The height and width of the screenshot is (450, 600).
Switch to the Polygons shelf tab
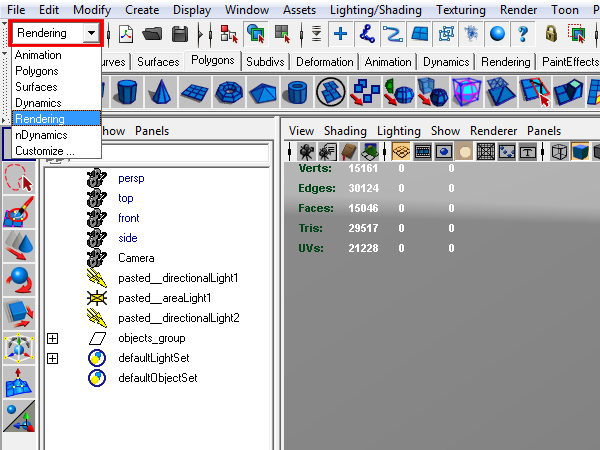[x=213, y=60]
